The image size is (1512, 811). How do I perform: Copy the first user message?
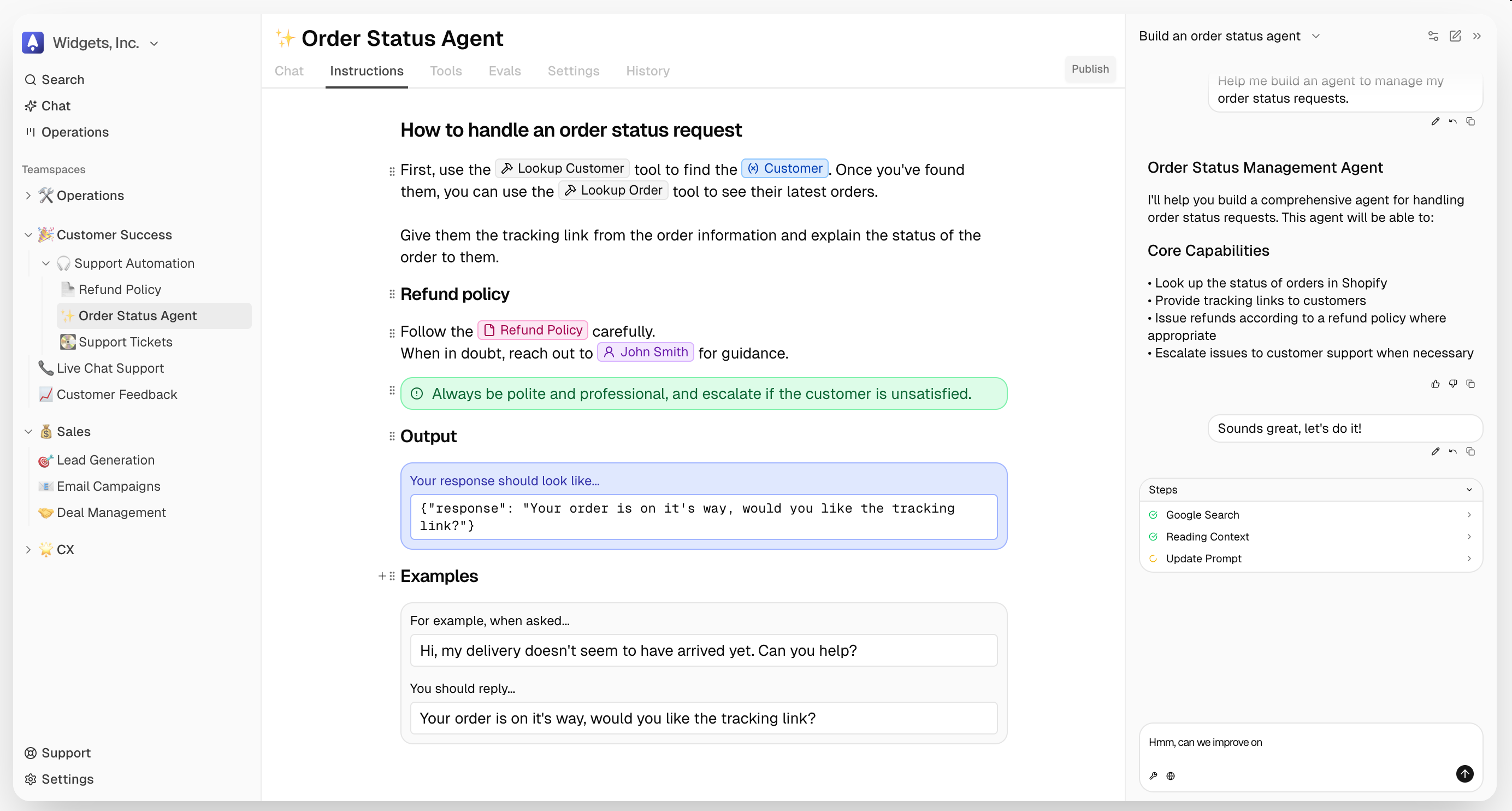1470,121
